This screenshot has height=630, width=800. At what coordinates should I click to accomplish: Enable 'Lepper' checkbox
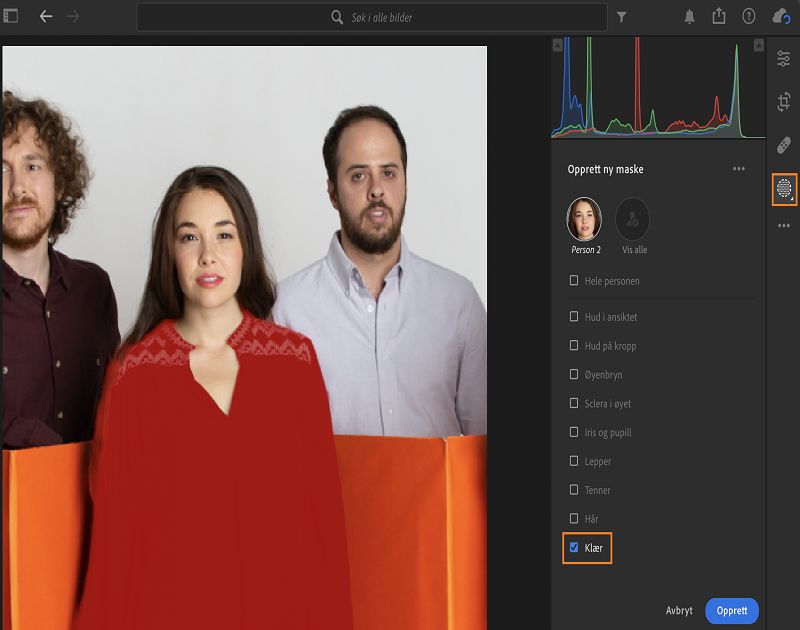coord(574,461)
